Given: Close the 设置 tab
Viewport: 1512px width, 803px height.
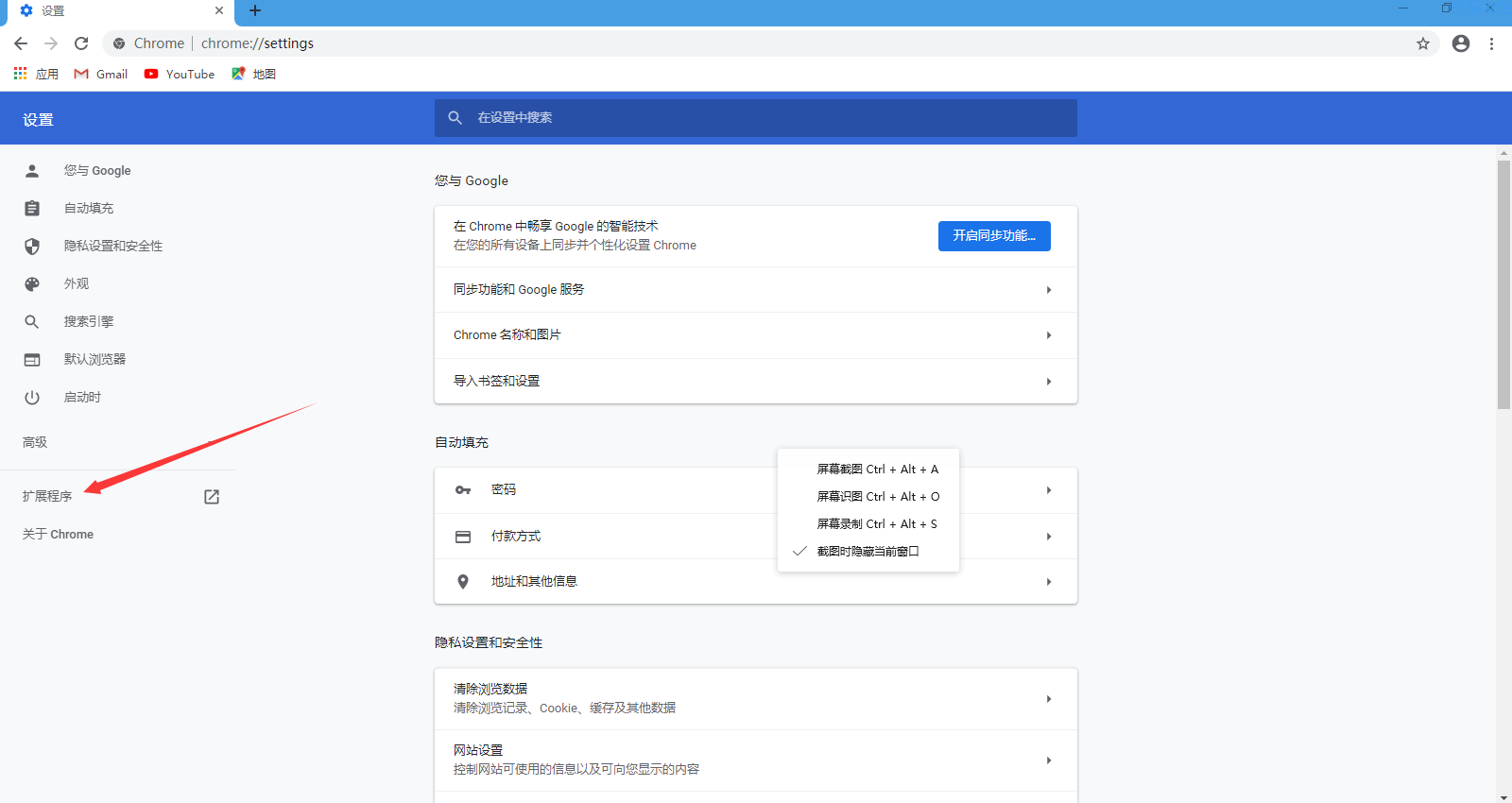Looking at the screenshot, I should pyautogui.click(x=219, y=10).
